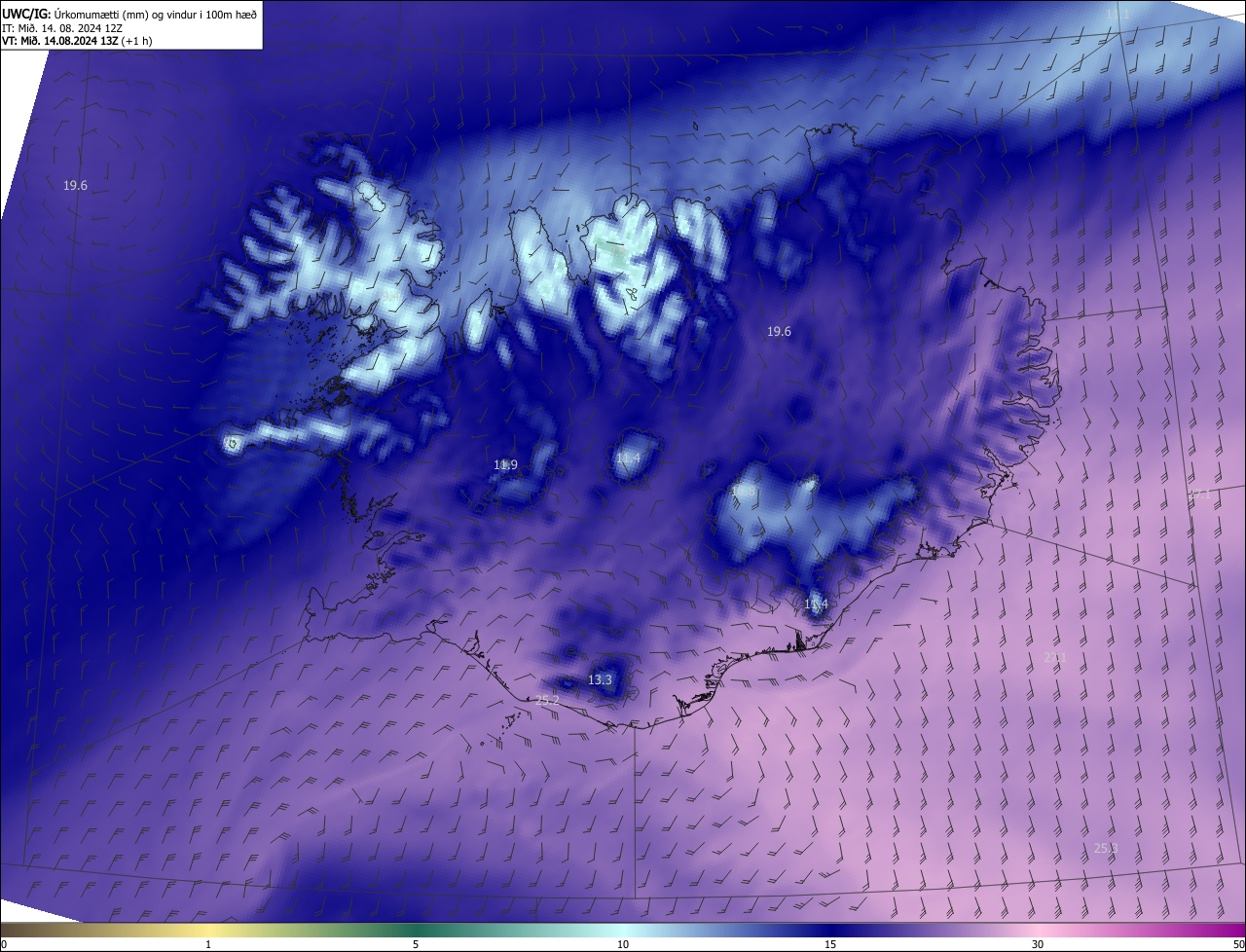Click the title text 'UWC/IG: Úrkomumætti (mm) og vindur í 100m hæð'
Screen dimensions: 1246x952
(129, 14)
